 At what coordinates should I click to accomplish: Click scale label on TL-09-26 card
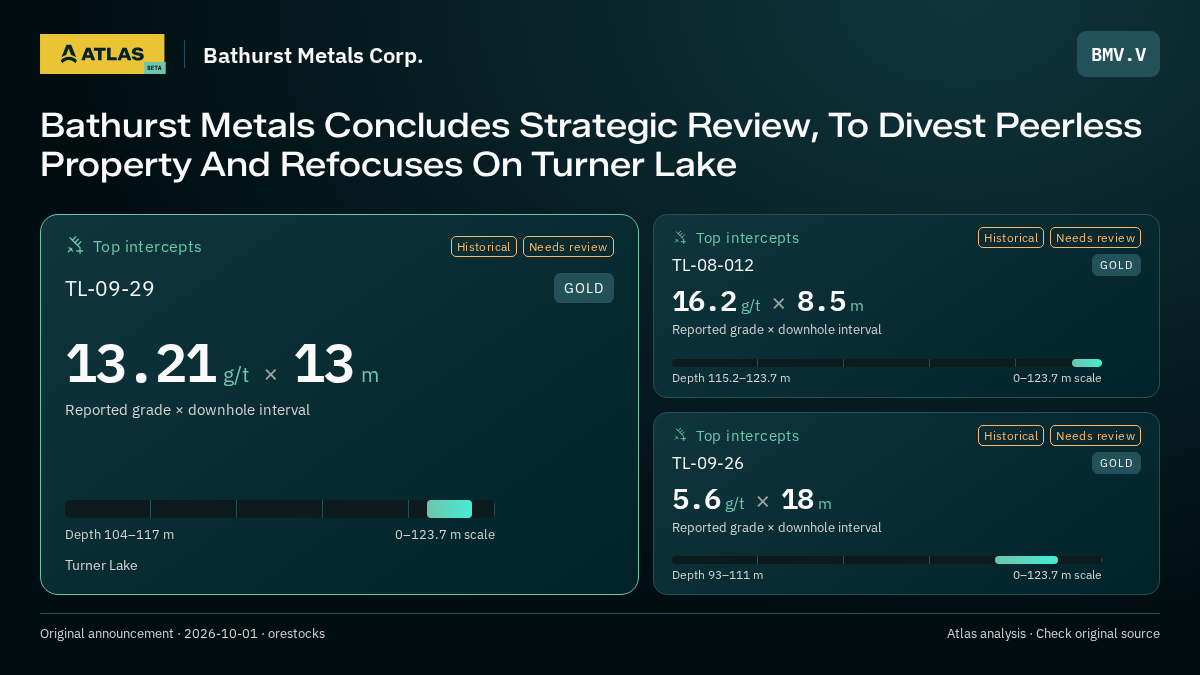pos(1057,575)
